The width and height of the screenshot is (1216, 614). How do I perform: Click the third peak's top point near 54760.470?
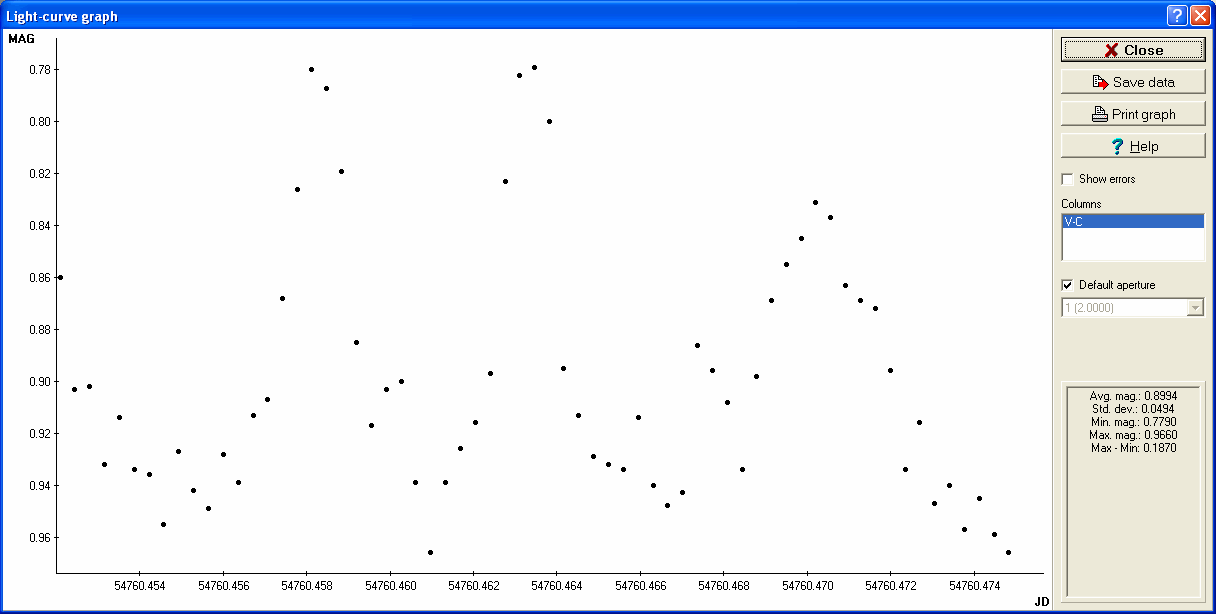pyautogui.click(x=815, y=202)
